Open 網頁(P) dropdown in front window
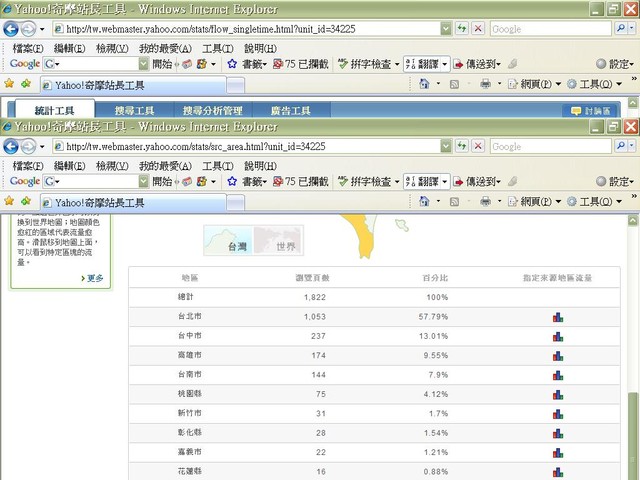 click(x=558, y=202)
